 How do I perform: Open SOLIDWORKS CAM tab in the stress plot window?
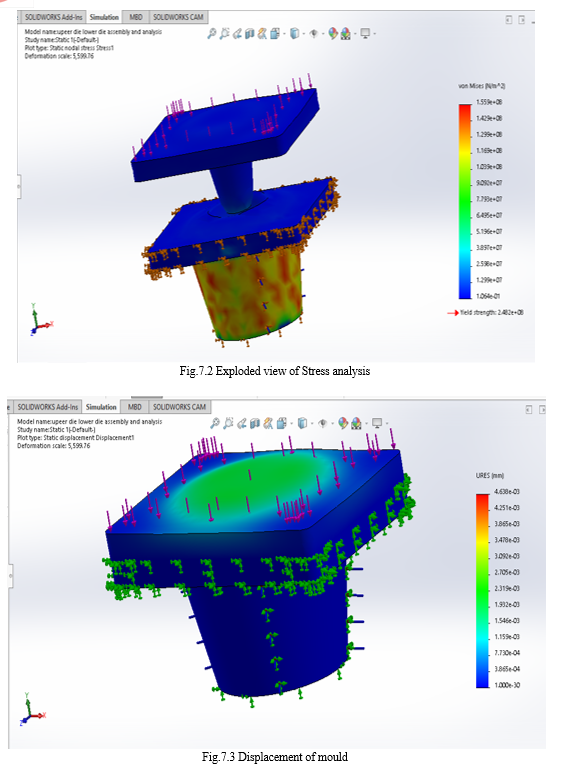point(178,17)
